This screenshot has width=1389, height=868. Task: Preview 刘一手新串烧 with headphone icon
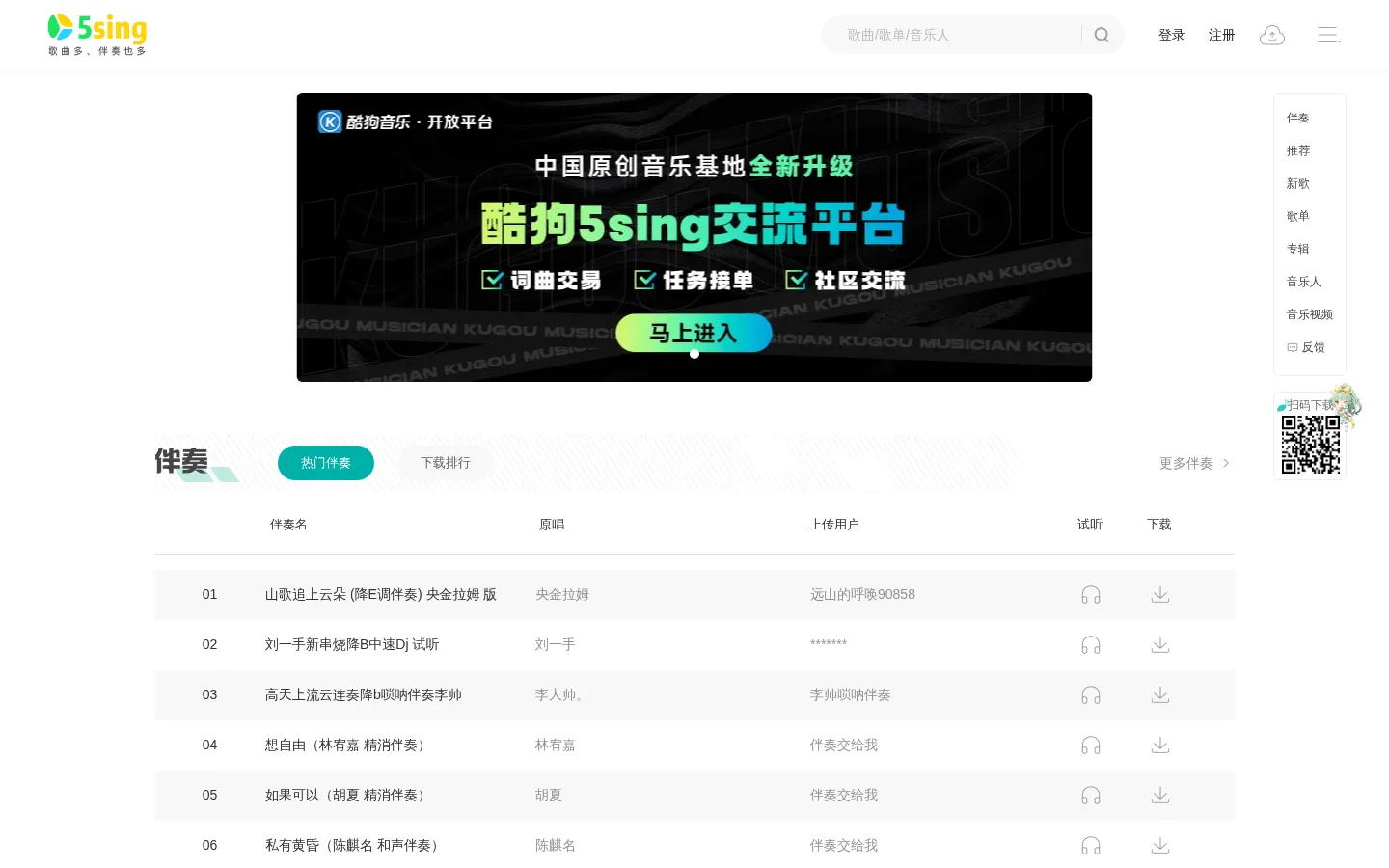[x=1091, y=645]
